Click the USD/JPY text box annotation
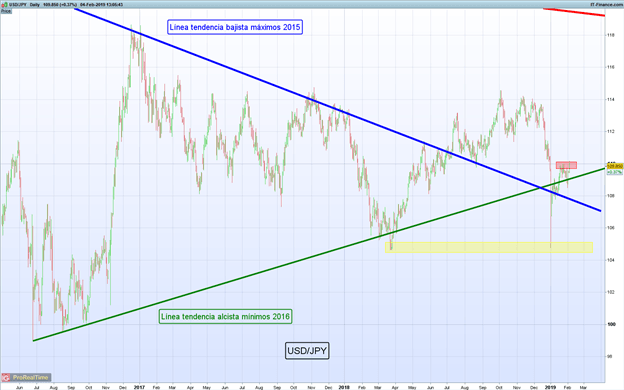The height and width of the screenshot is (390, 624). tap(307, 351)
